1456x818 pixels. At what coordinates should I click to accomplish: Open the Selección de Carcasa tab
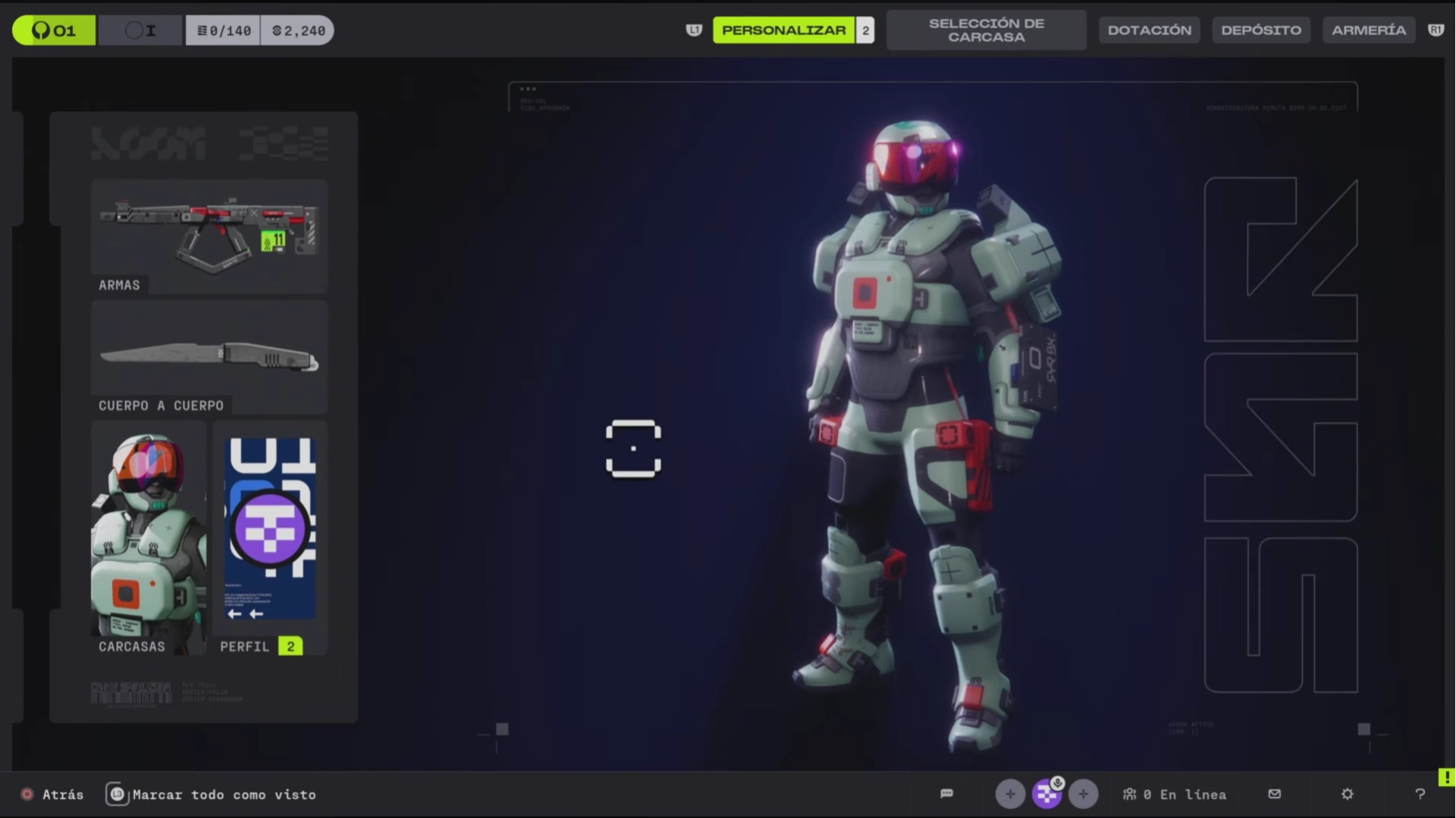[x=986, y=30]
